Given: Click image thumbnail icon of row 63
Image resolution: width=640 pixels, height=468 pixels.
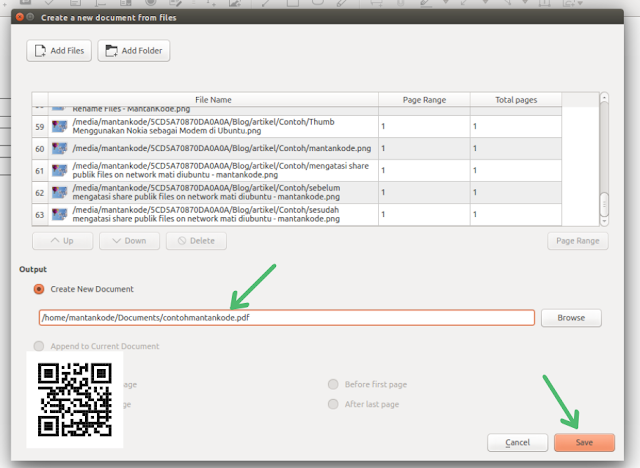Looking at the screenshot, I should [x=59, y=215].
